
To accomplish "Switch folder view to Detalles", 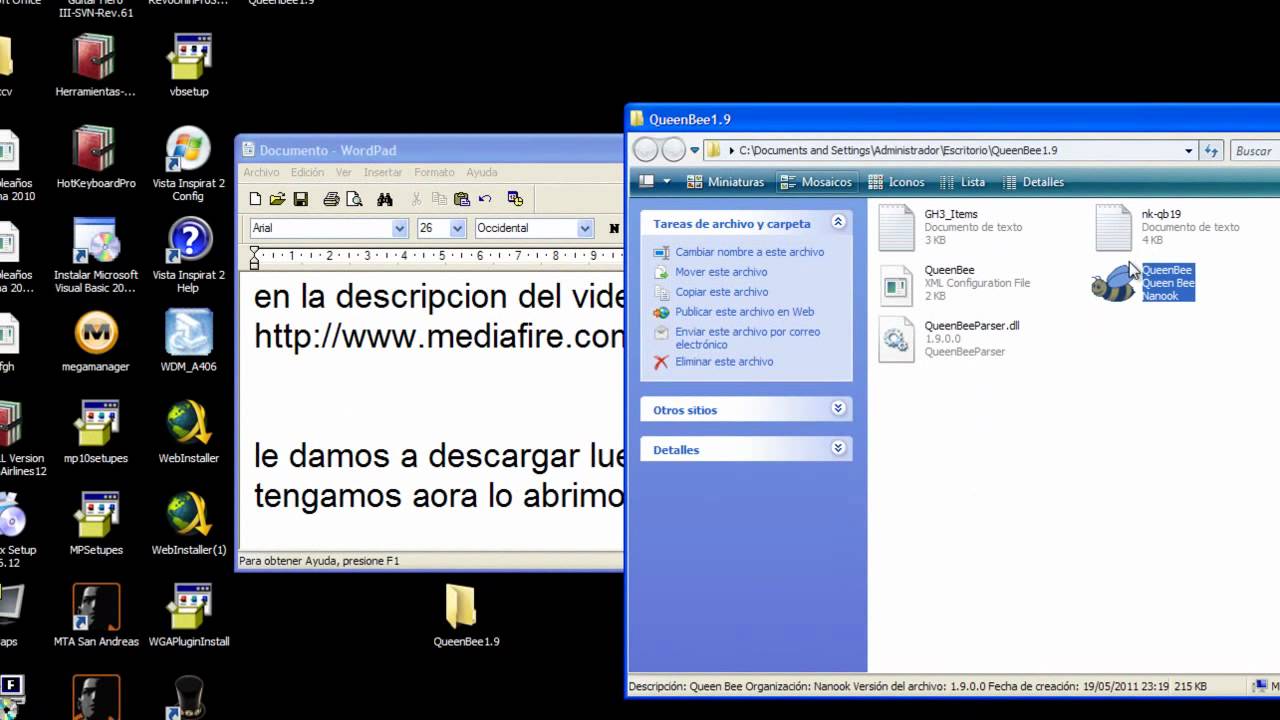I will pyautogui.click(x=1033, y=182).
